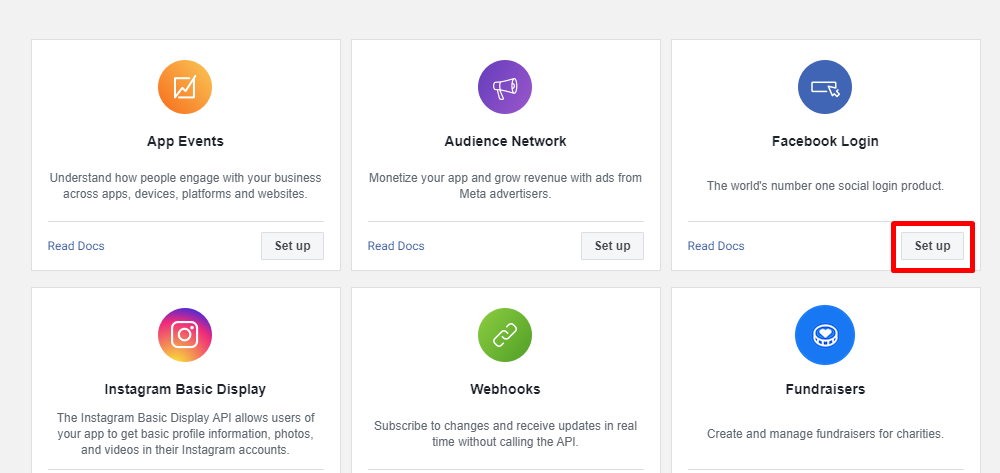Click the purple Audience Network megaphone icon
Viewport: 1000px width, 473px height.
pos(505,87)
